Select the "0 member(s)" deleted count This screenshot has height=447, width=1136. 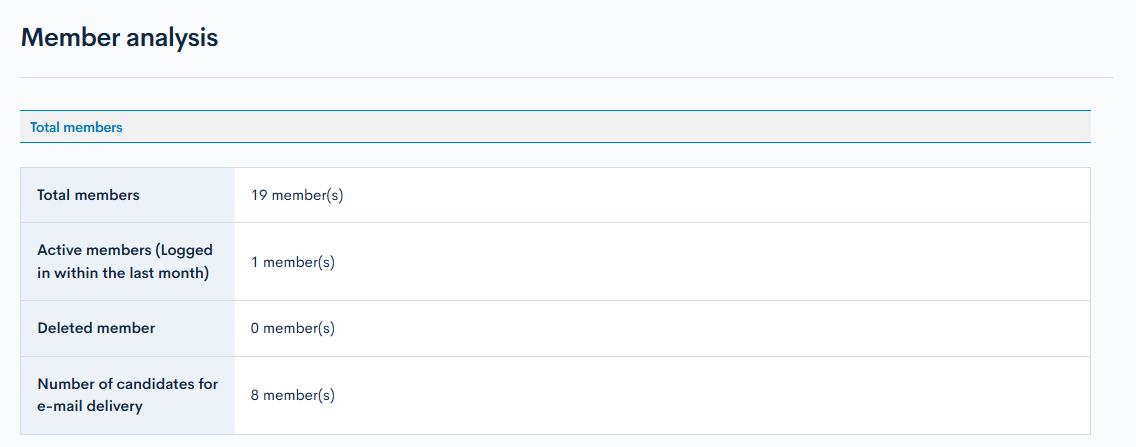click(x=293, y=328)
